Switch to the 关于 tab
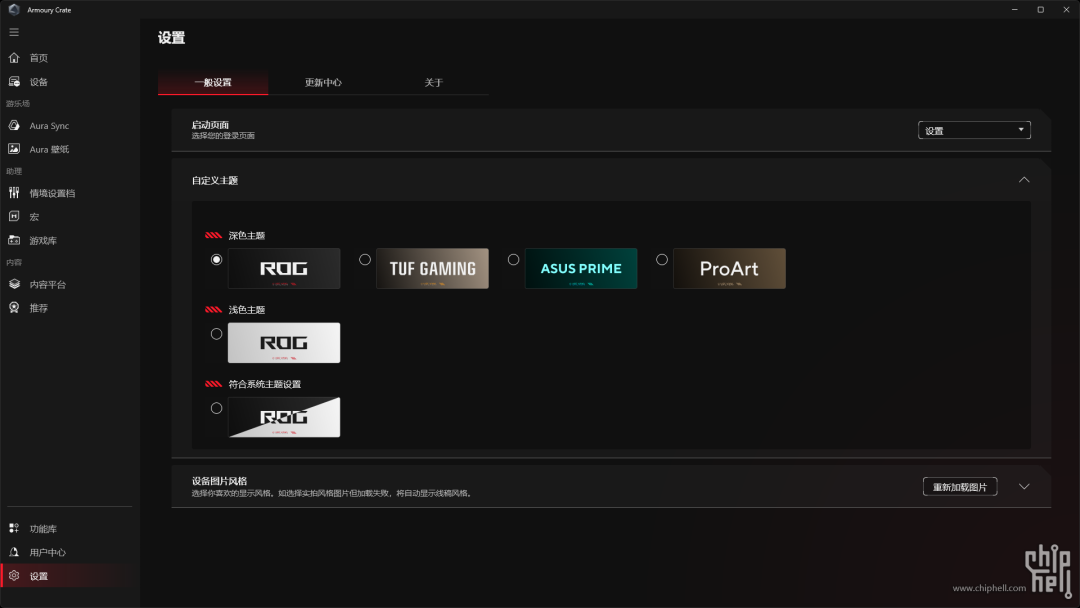Image resolution: width=1080 pixels, height=608 pixels. pos(433,83)
